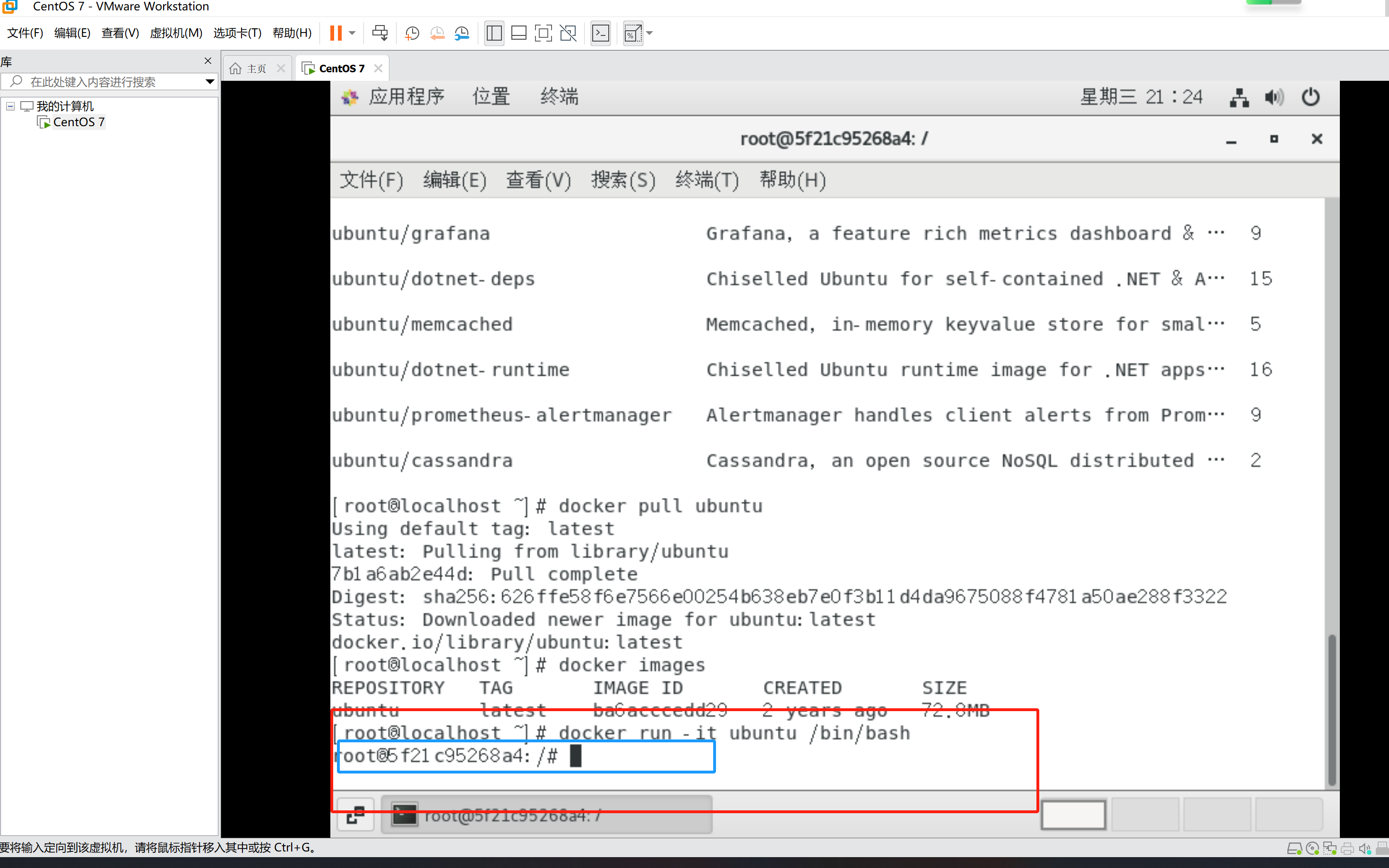The image size is (1389, 868).
Task: Click the CD/DVD drive status icon
Action: 1312,849
